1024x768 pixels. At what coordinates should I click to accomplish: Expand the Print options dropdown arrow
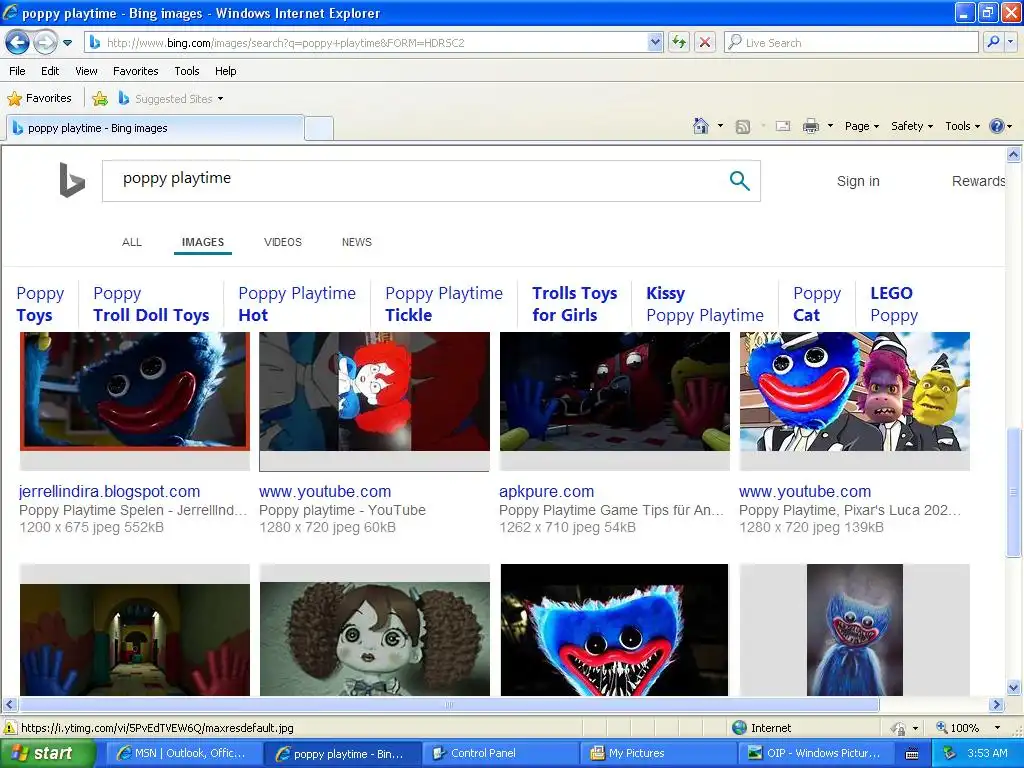click(x=830, y=126)
